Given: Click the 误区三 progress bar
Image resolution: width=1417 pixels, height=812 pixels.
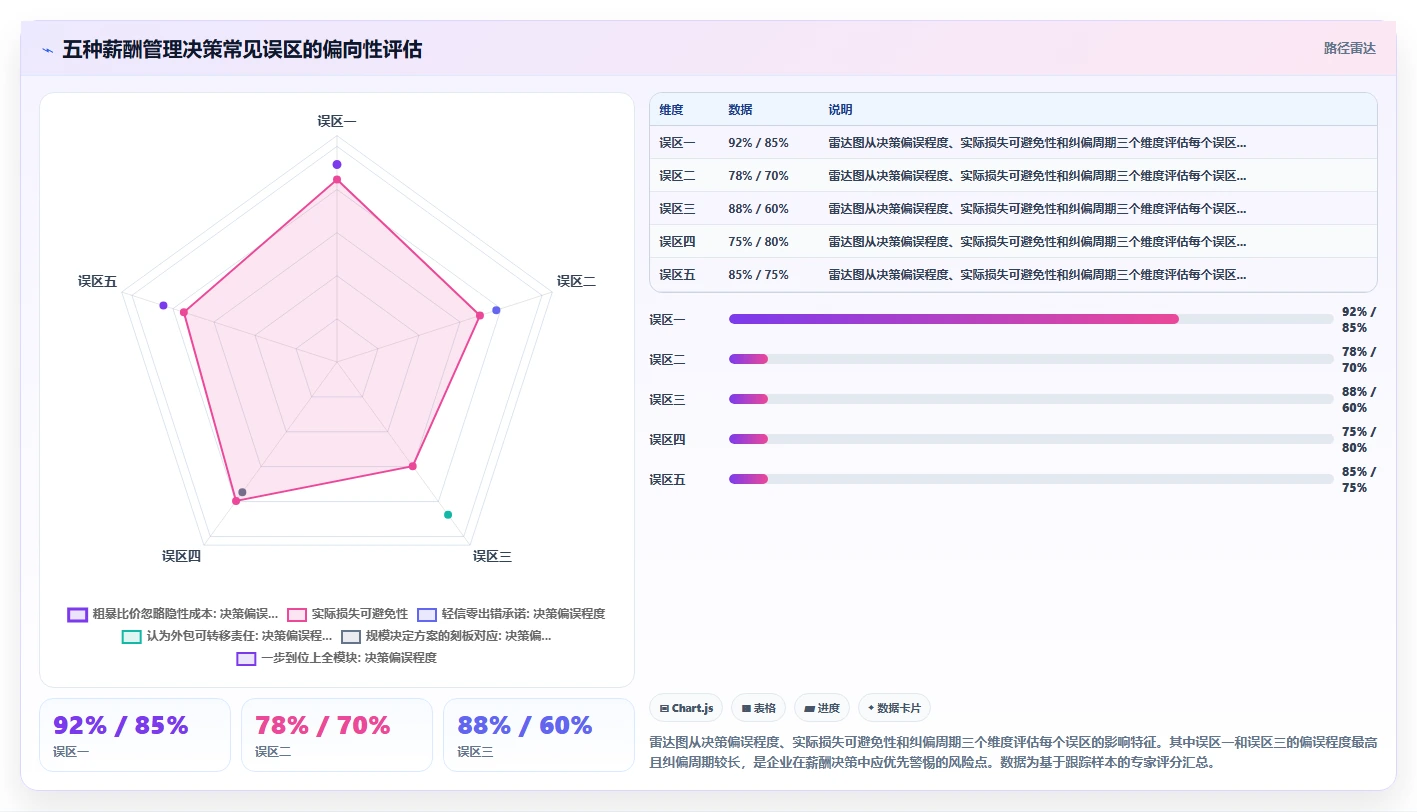Looking at the screenshot, I should (1031, 399).
